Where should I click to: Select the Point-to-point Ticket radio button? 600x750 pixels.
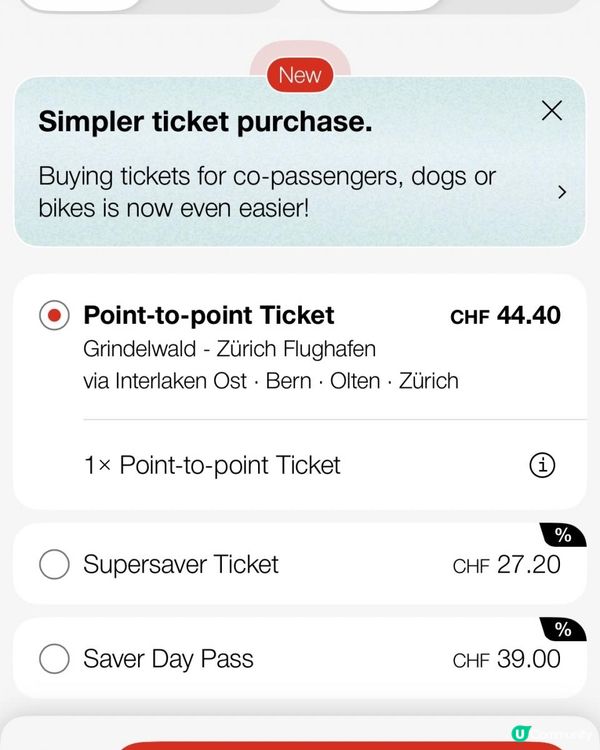tap(54, 316)
